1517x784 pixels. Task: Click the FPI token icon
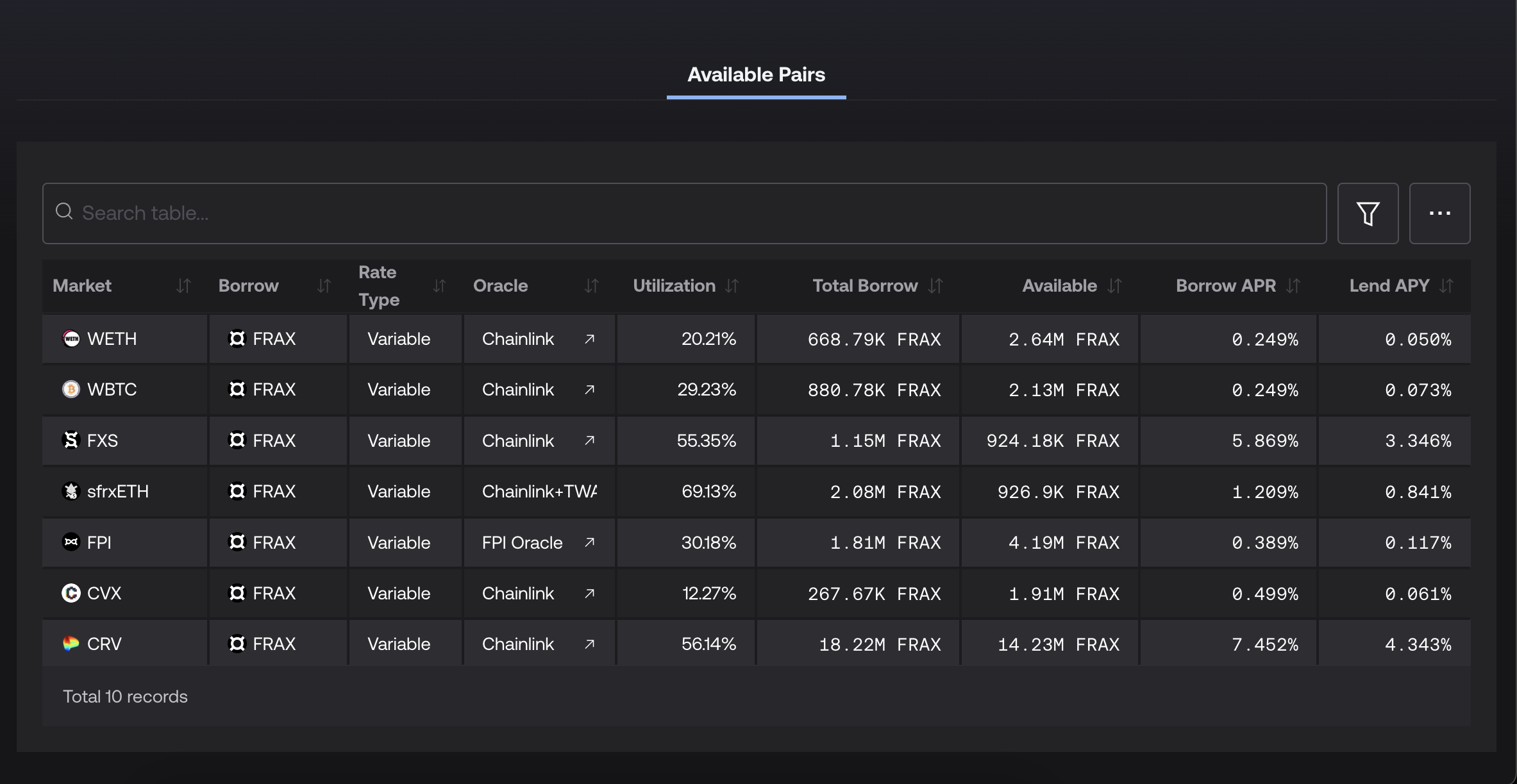71,542
